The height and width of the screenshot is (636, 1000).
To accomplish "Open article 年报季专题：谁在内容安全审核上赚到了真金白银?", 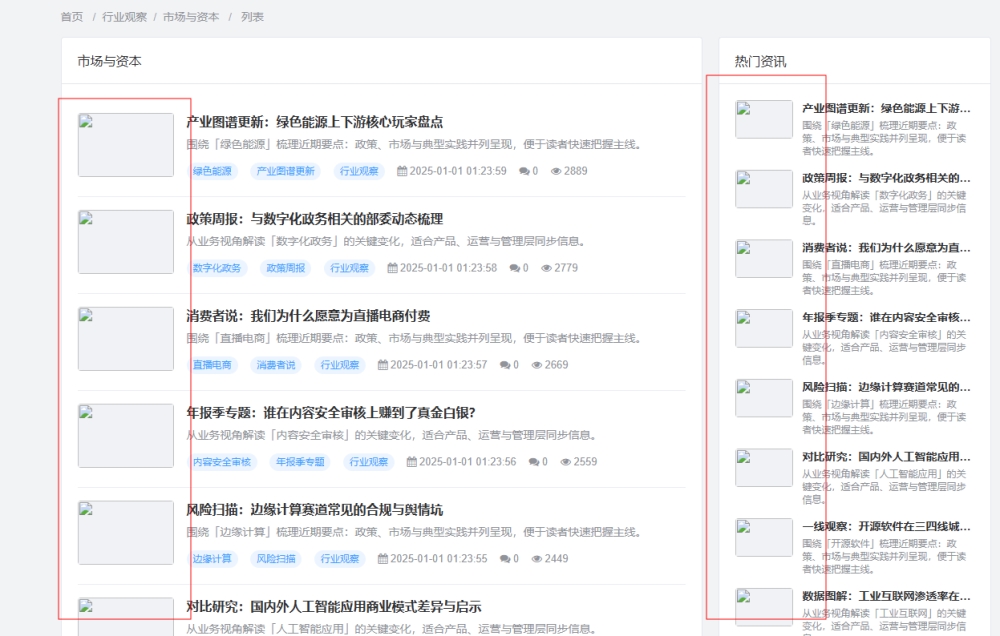I will coord(331,413).
